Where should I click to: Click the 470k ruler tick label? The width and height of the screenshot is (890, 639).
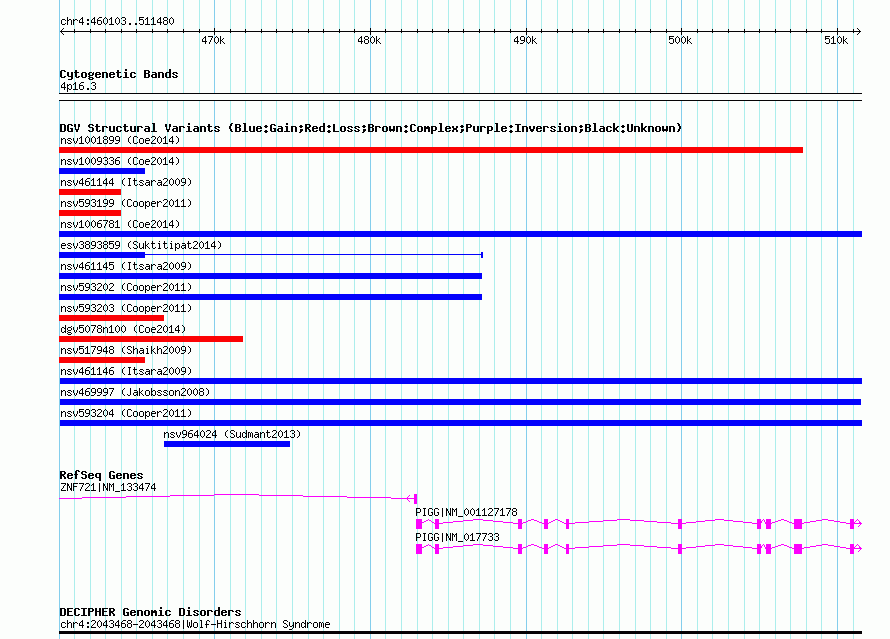tap(213, 40)
